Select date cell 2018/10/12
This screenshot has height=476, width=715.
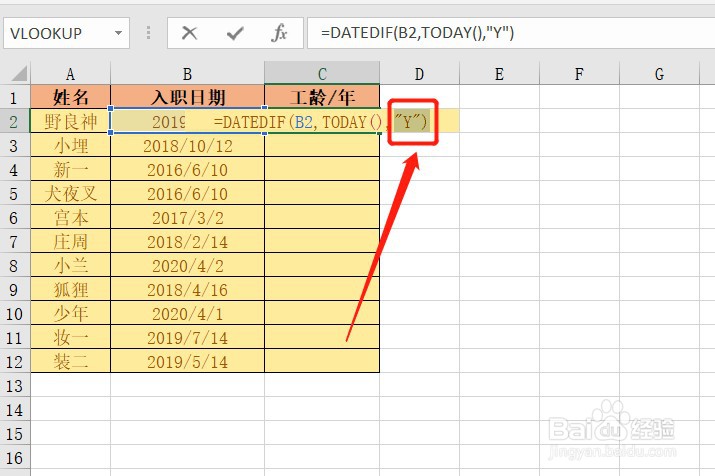tap(187, 145)
